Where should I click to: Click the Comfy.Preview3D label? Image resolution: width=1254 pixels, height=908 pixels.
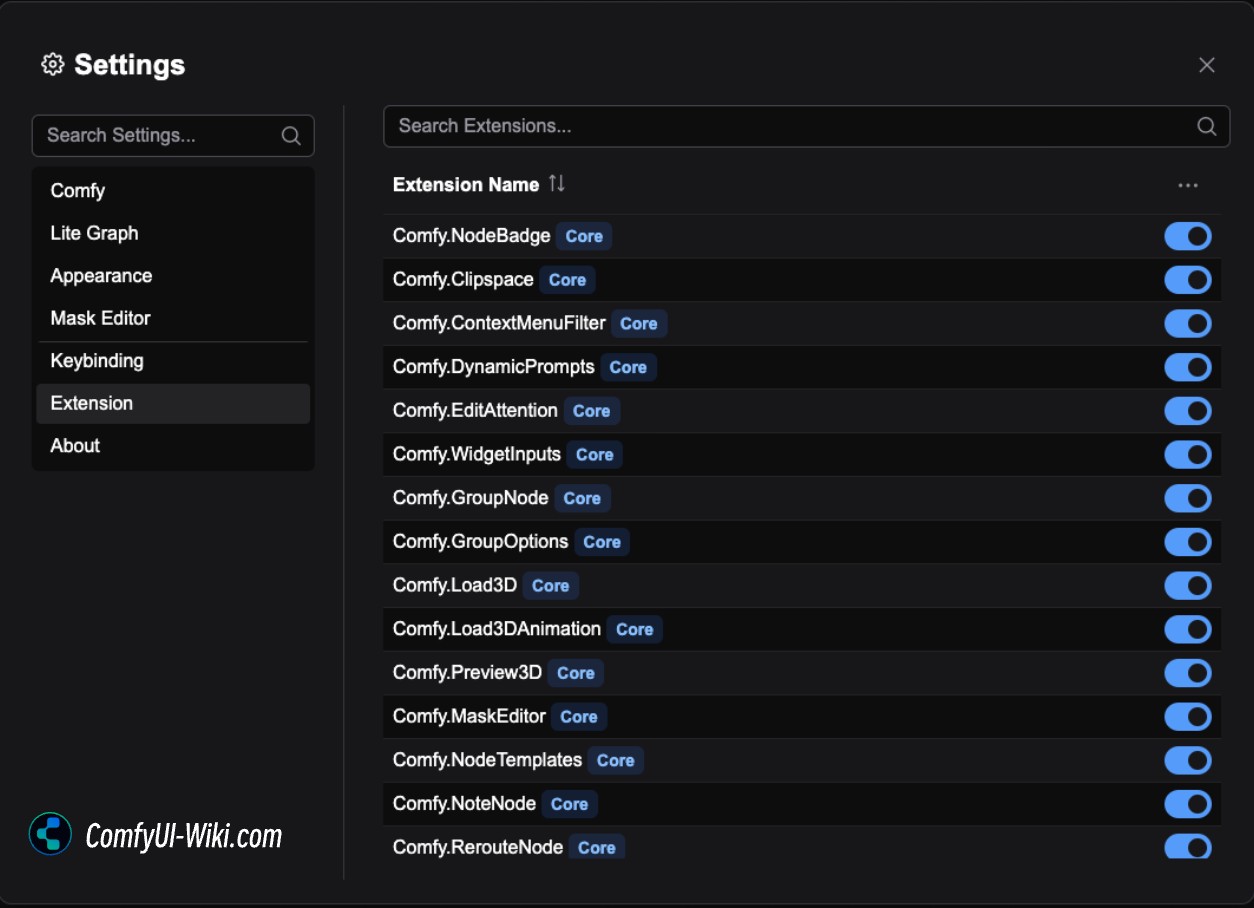pyautogui.click(x=467, y=672)
